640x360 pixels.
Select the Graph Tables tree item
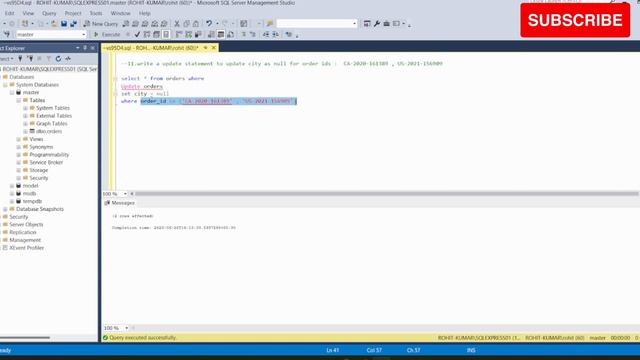coord(51,124)
